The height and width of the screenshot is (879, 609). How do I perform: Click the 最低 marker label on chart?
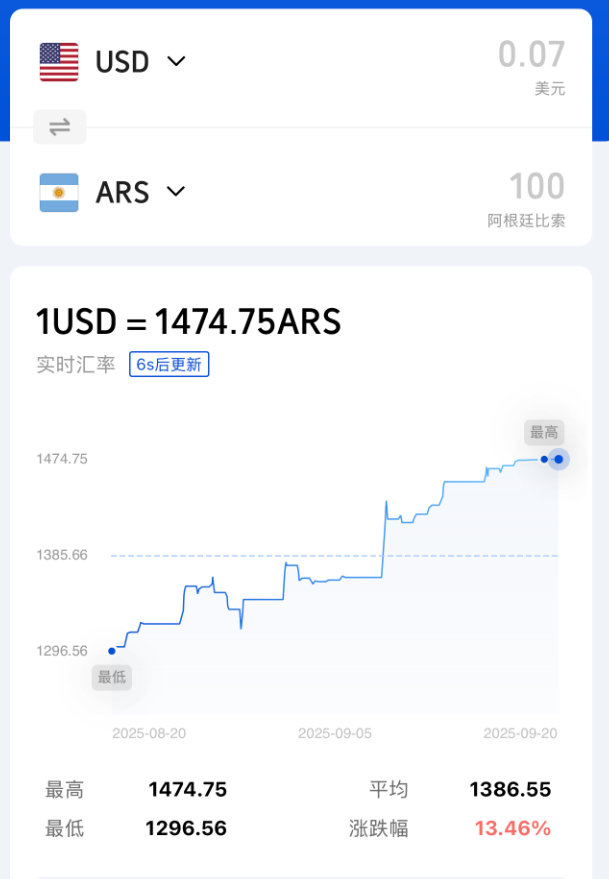coord(111,677)
